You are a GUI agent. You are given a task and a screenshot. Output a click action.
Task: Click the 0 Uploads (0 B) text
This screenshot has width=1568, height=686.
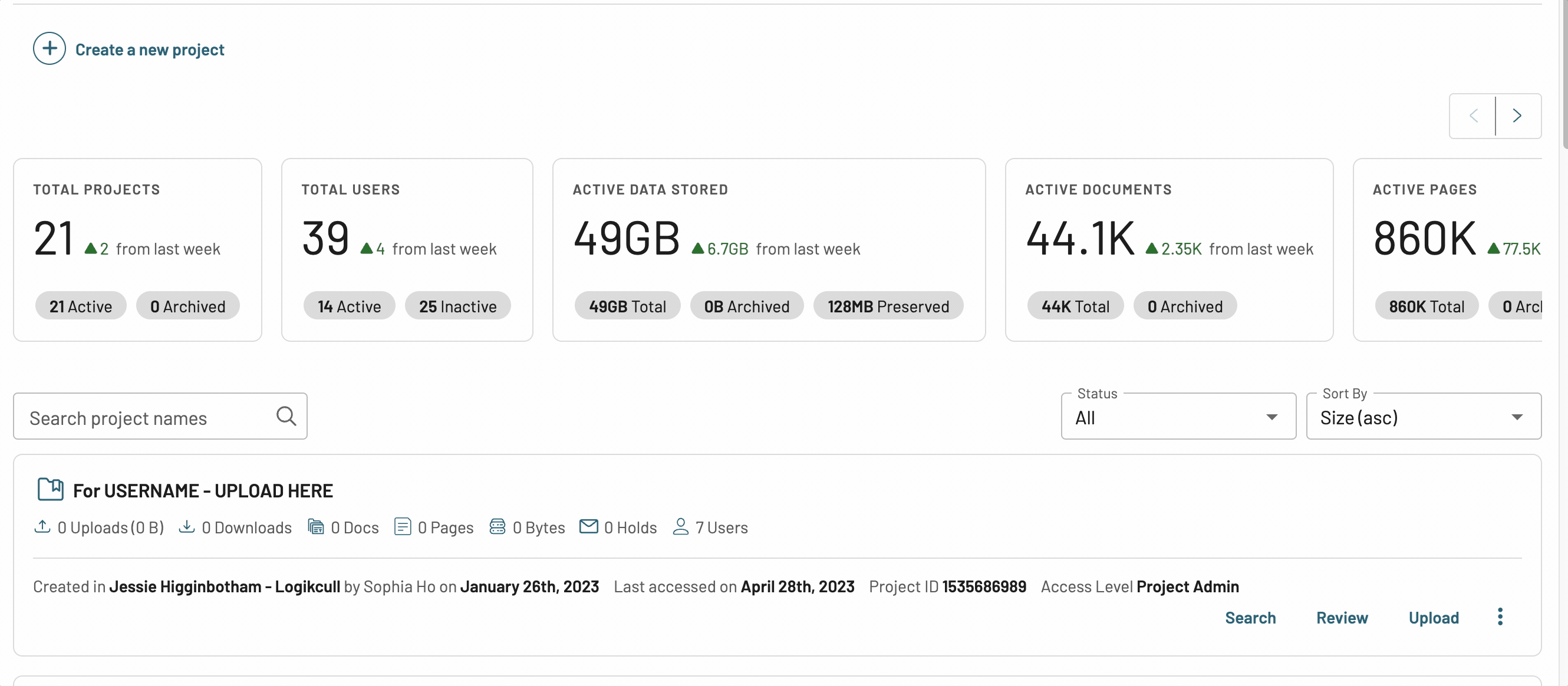[111, 527]
